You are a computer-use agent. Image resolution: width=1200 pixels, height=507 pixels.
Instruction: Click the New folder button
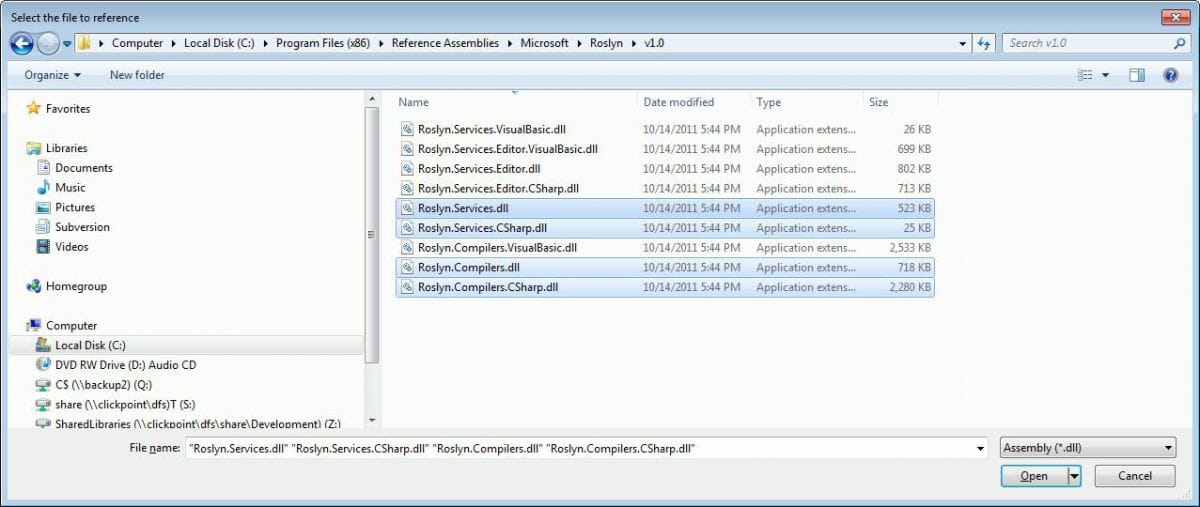(137, 75)
